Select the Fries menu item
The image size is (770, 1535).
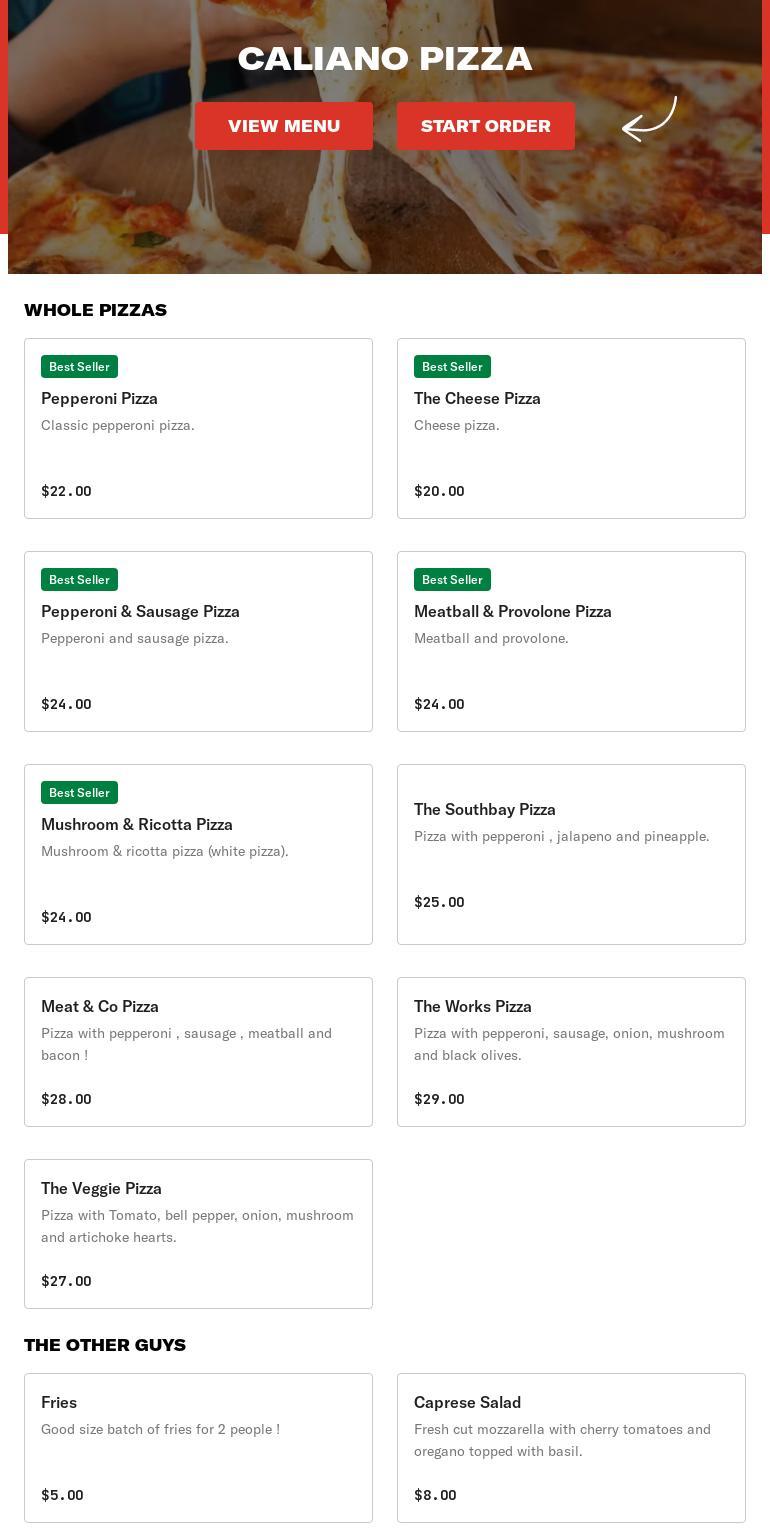pyautogui.click(x=198, y=1447)
